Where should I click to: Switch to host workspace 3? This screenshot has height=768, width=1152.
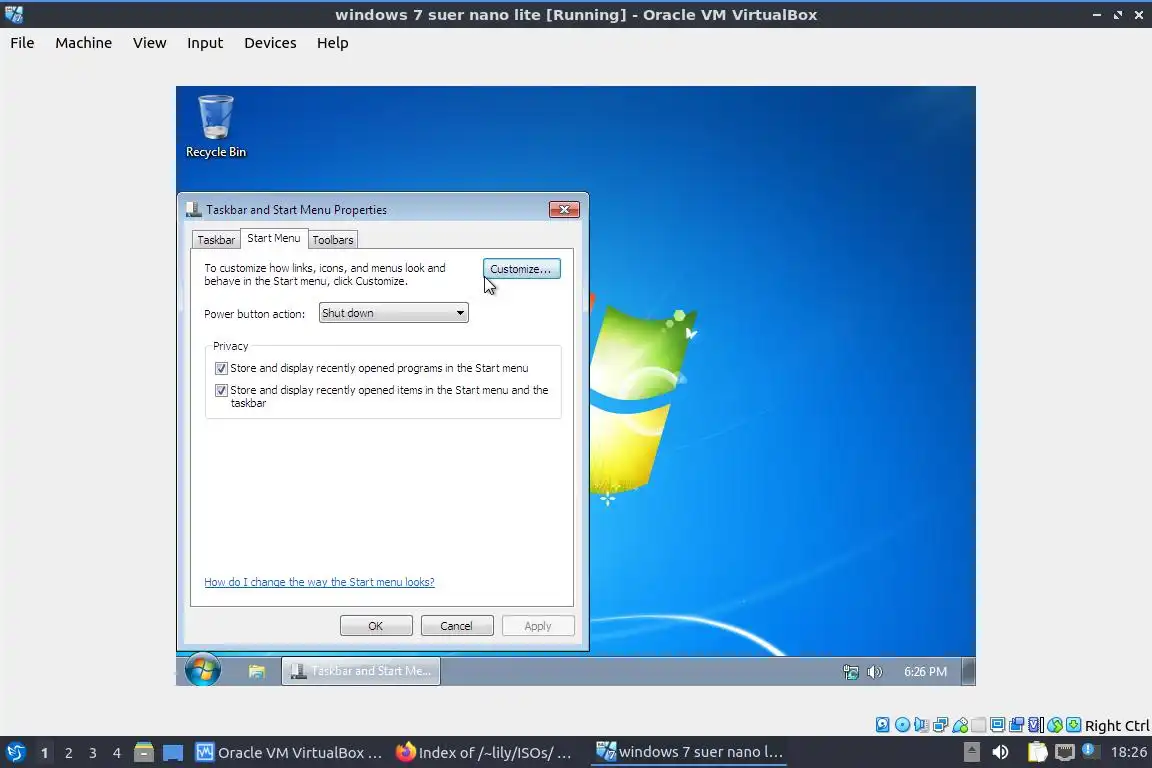pos(93,753)
